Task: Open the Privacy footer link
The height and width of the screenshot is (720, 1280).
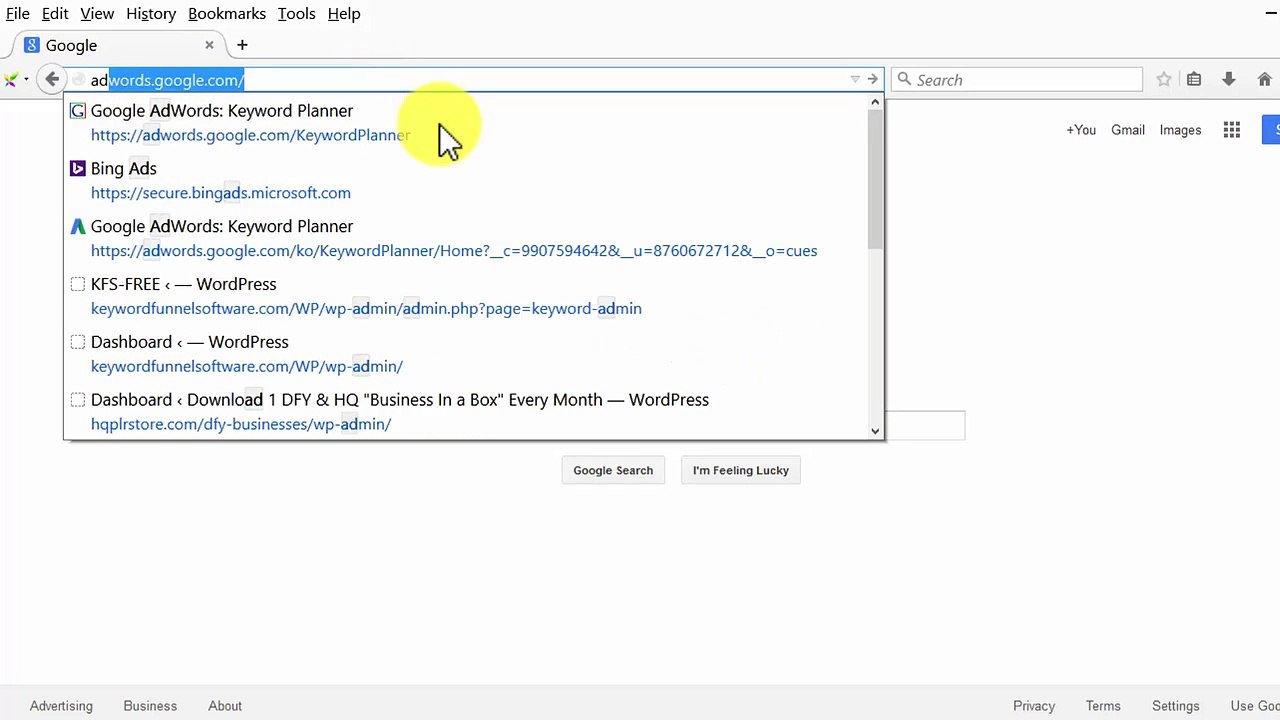Action: point(1034,706)
